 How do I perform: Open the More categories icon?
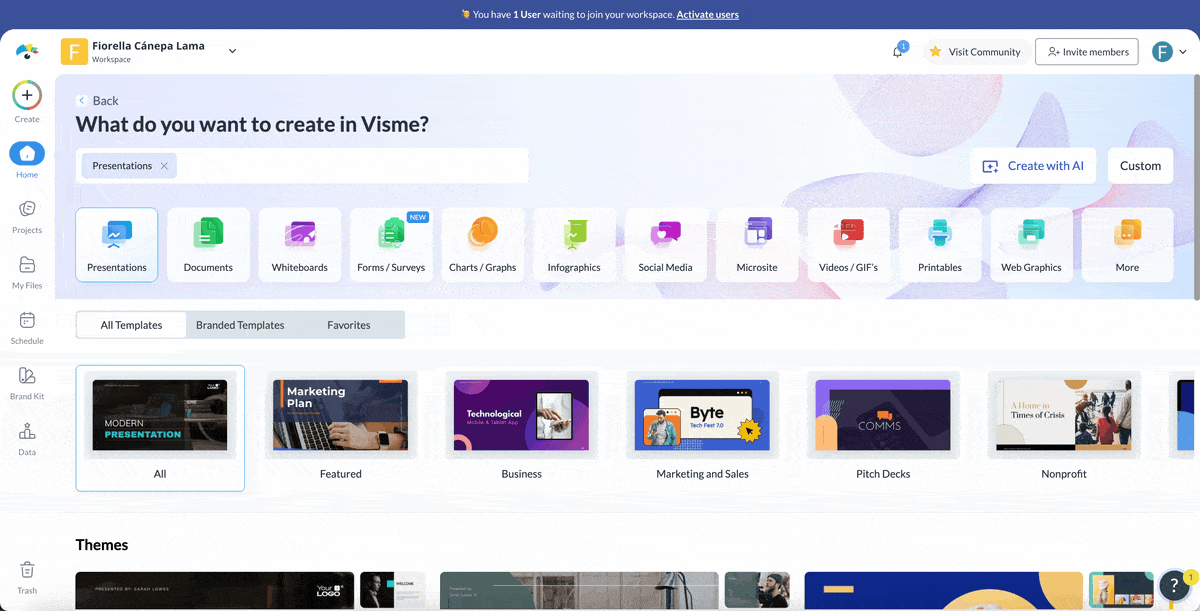(x=1127, y=245)
